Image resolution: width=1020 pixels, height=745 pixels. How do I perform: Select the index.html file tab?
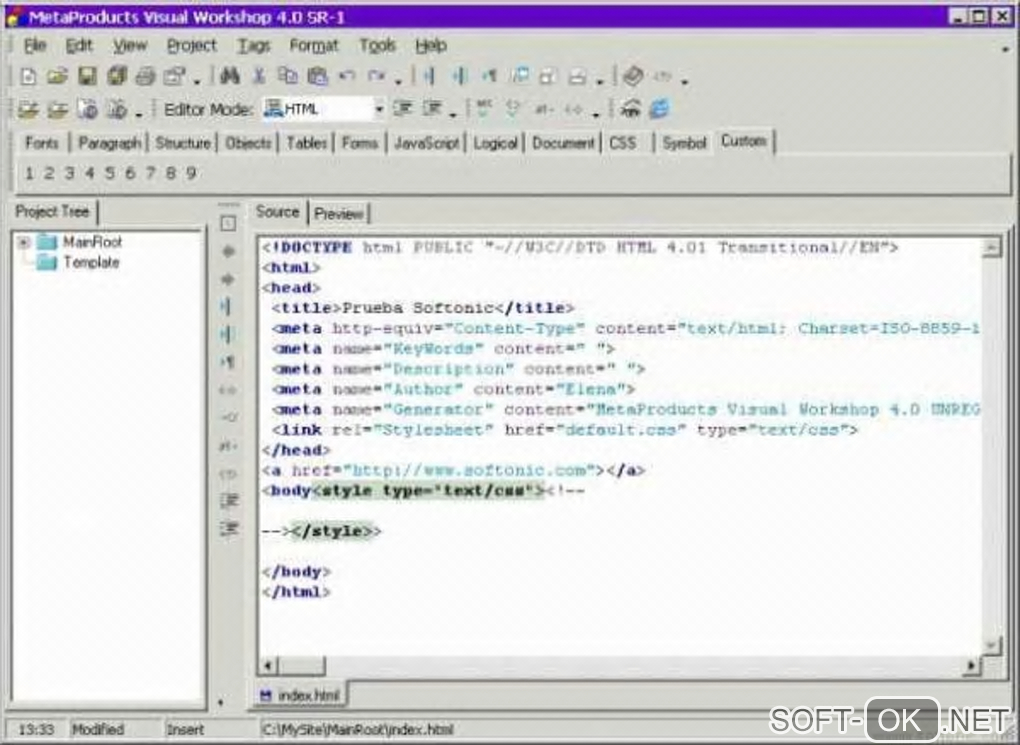pos(300,696)
